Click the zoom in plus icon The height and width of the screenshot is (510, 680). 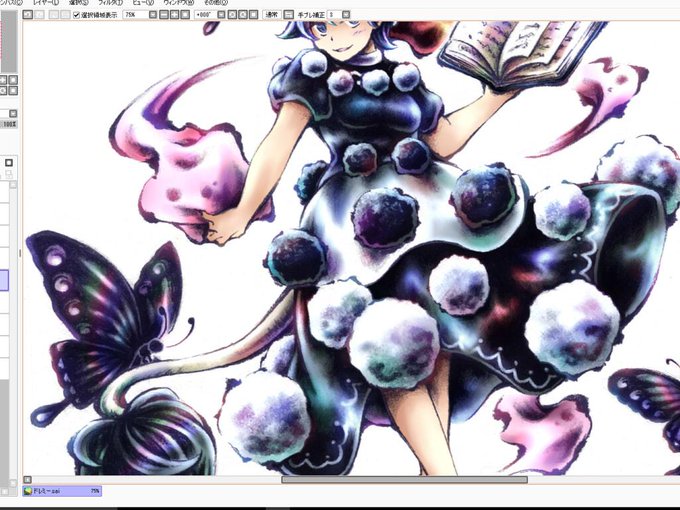[x=174, y=15]
